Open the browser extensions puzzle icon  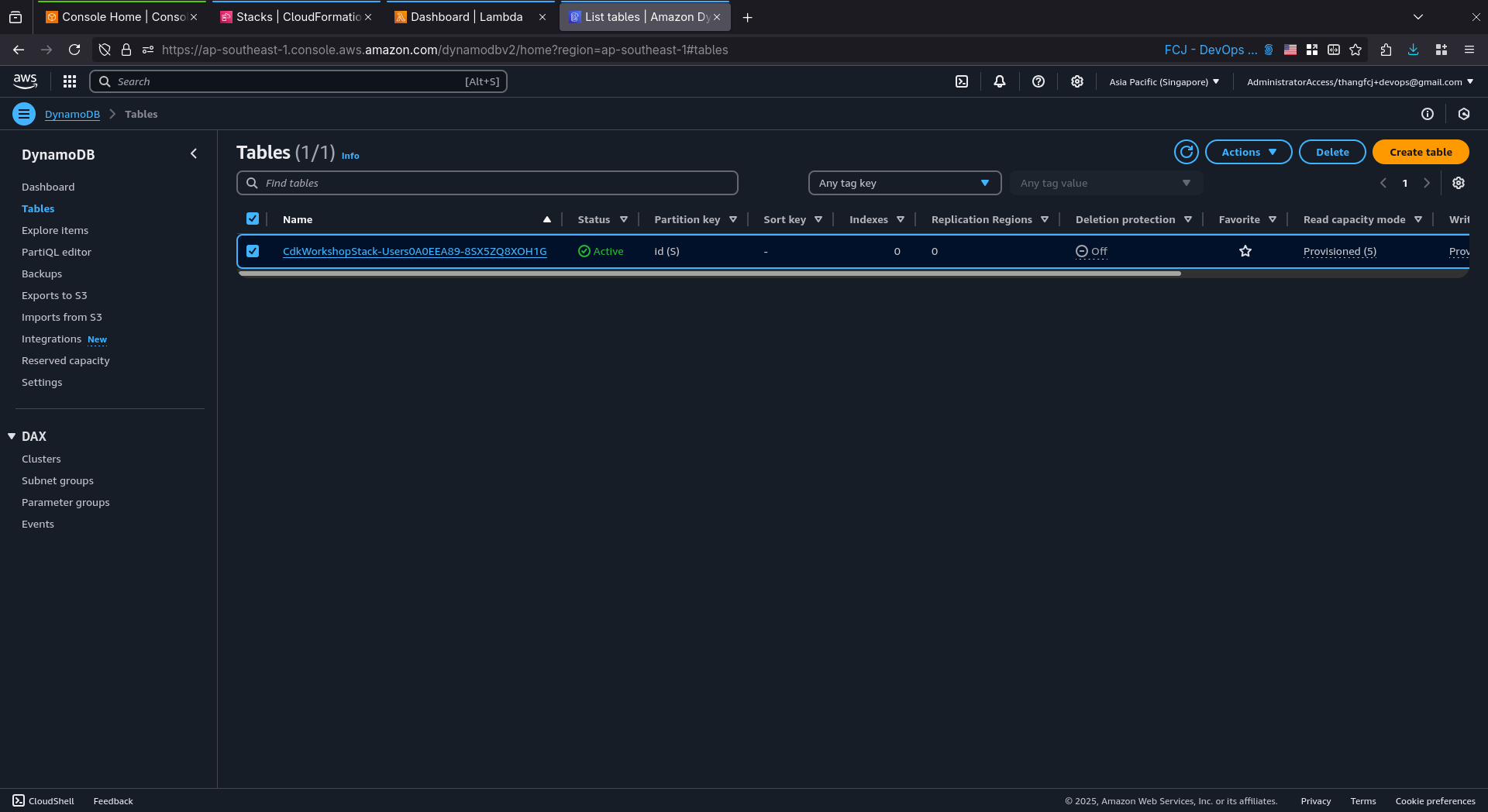(x=1386, y=50)
